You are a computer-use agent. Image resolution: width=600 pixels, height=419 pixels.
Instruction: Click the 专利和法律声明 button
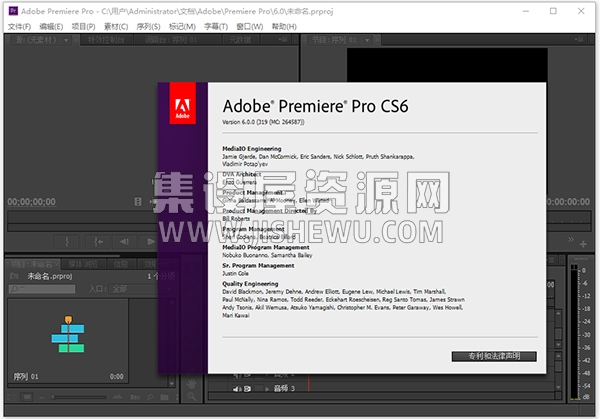tap(494, 356)
